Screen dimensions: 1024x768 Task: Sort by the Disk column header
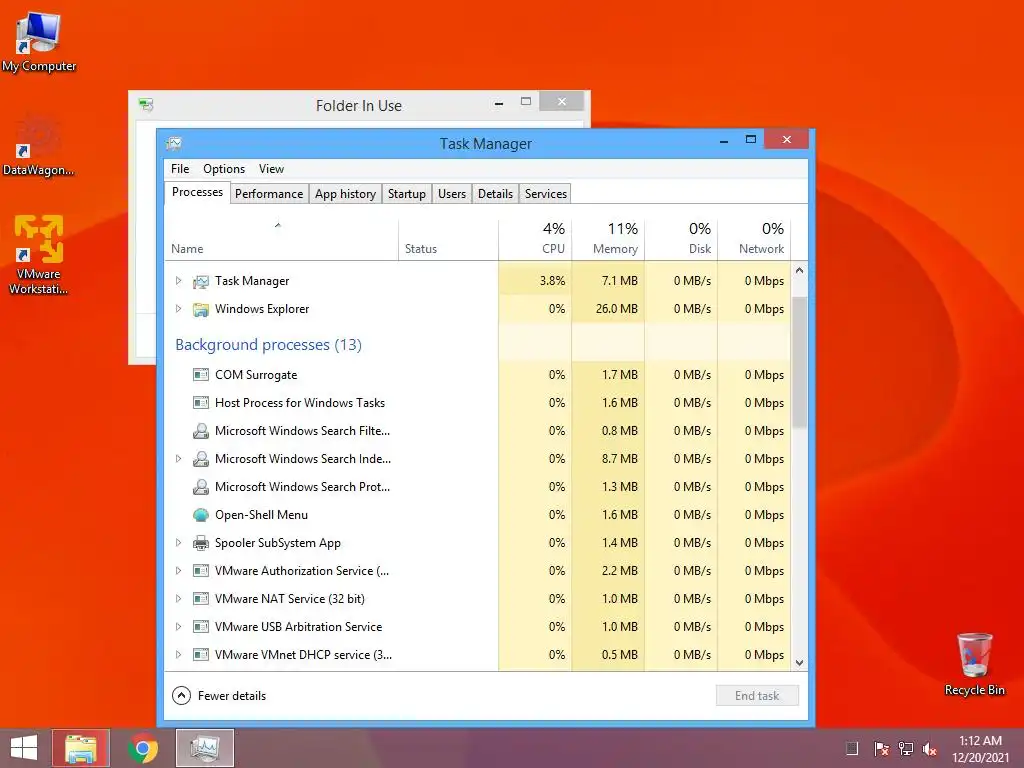pyautogui.click(x=681, y=240)
